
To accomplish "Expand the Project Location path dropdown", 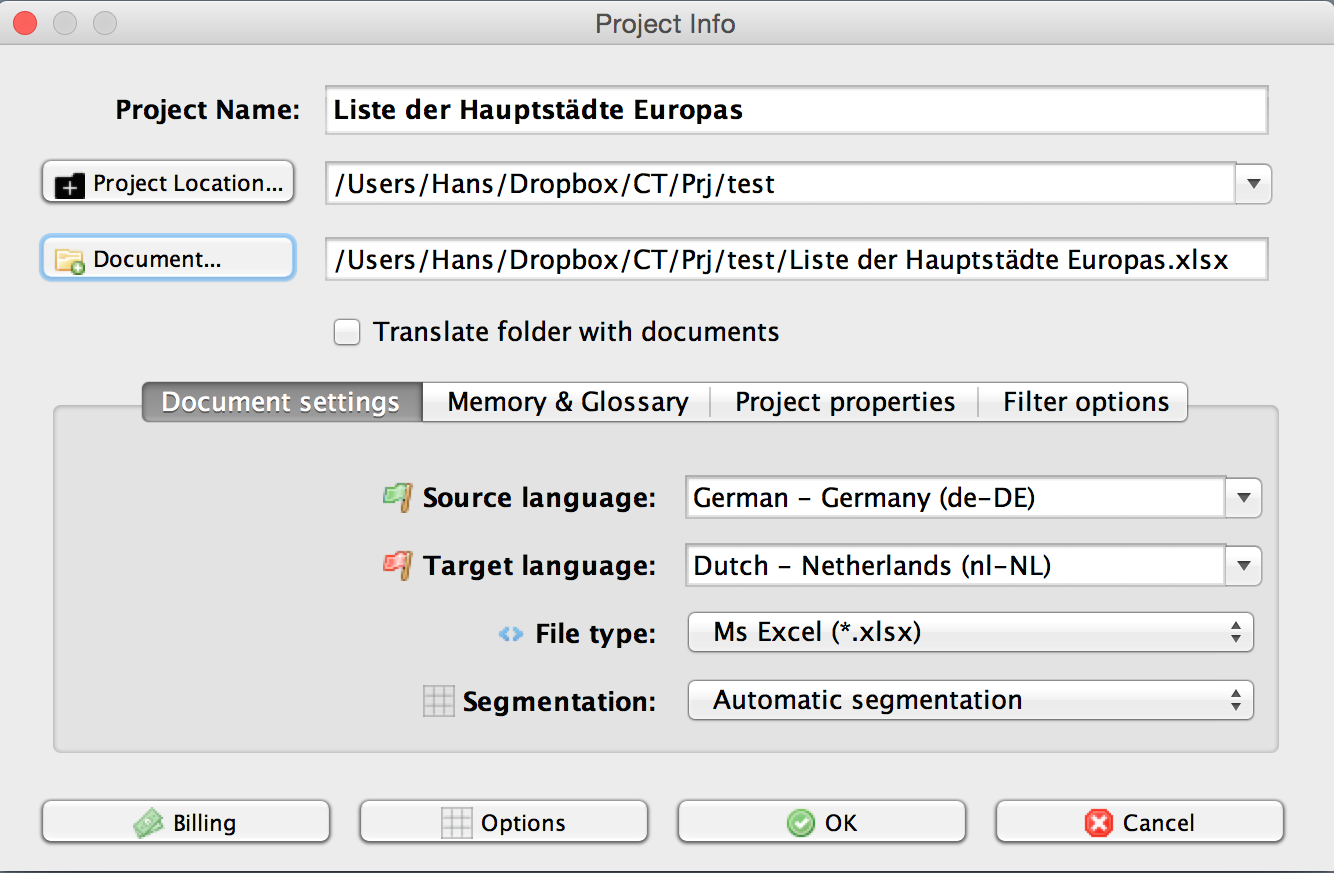I will click(x=1253, y=184).
